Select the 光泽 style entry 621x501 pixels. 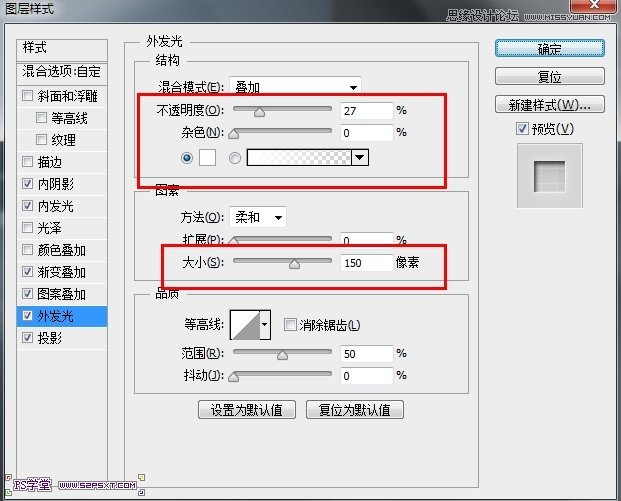click(x=62, y=228)
